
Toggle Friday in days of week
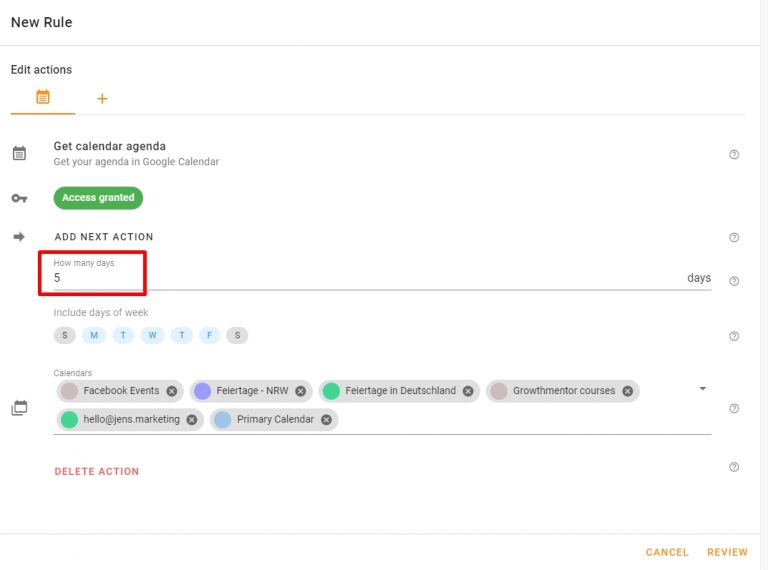[210, 335]
